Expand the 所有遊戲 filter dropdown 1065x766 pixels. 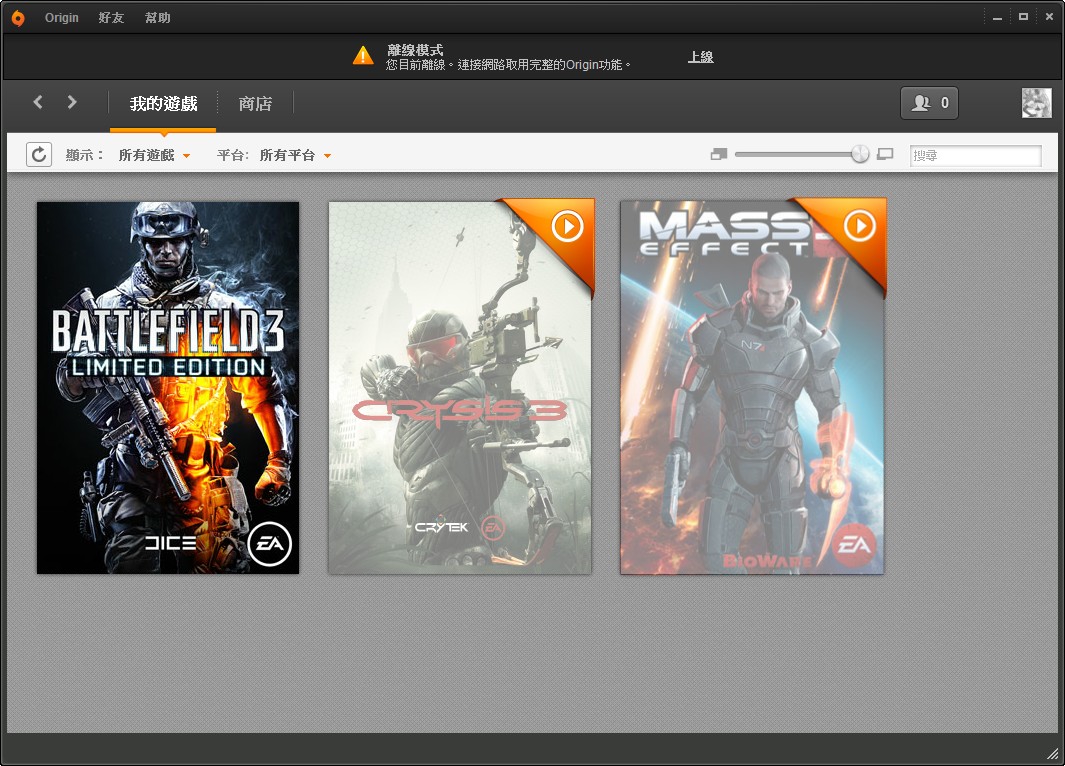[154, 155]
